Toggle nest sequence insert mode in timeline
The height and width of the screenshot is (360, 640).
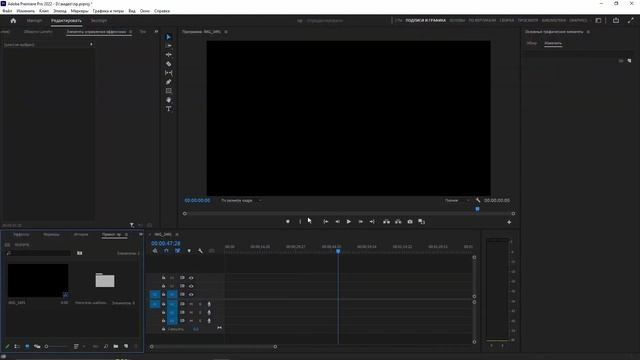(155, 251)
